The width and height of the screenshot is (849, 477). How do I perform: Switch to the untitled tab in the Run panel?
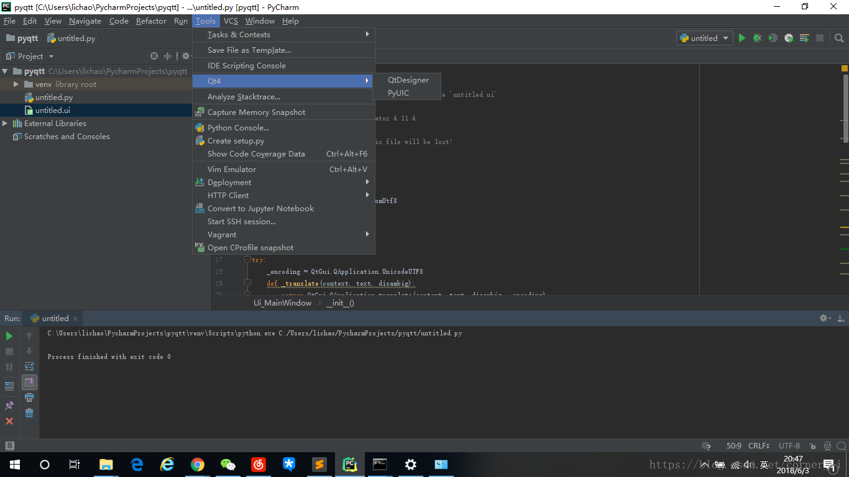pos(55,318)
